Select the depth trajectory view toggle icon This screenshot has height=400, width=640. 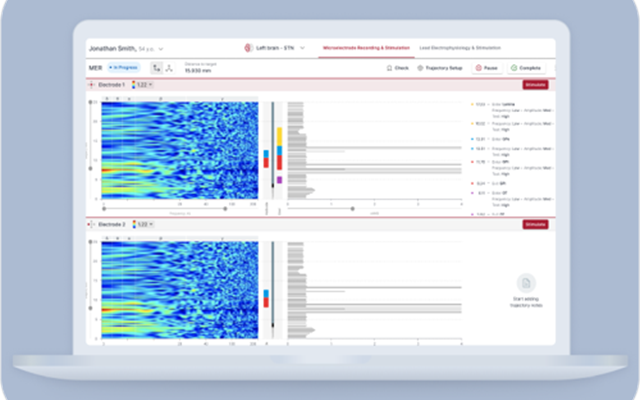coord(156,68)
